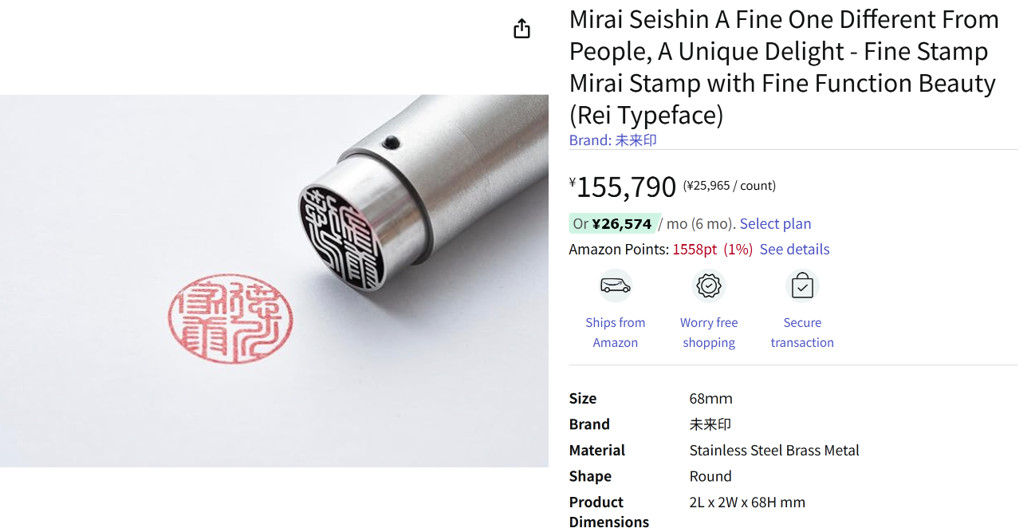Click the share icon above the product image
Screen dimensions: 1035x532
tap(521, 29)
